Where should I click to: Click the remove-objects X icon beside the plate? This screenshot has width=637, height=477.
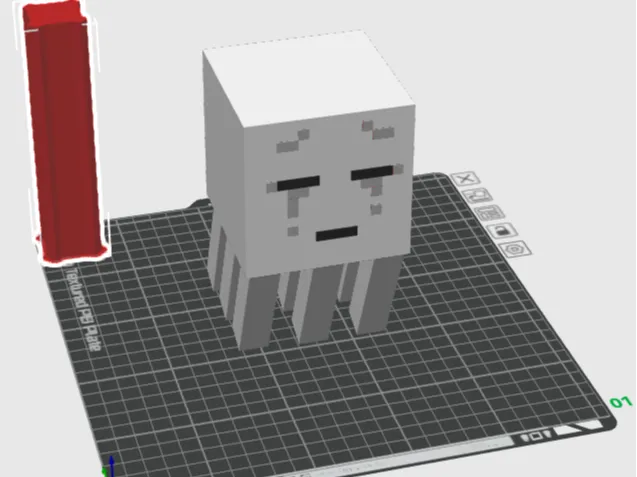466,178
